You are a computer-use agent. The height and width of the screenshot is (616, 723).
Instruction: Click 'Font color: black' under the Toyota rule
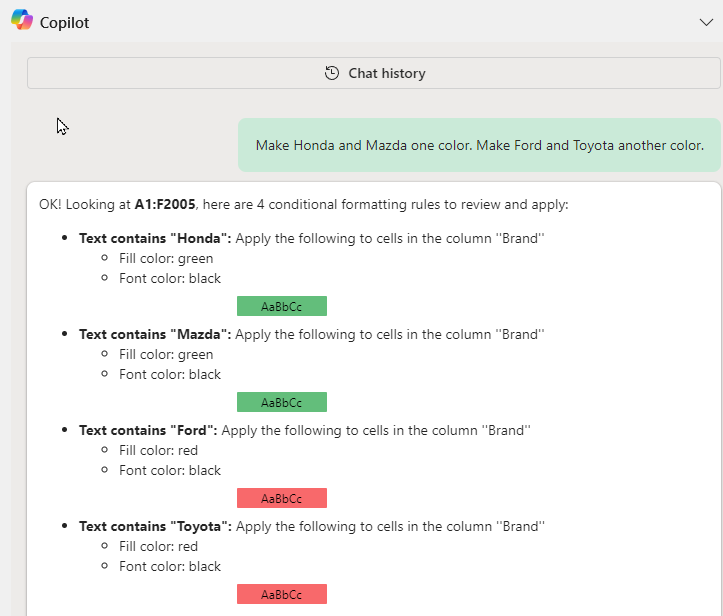[169, 566]
